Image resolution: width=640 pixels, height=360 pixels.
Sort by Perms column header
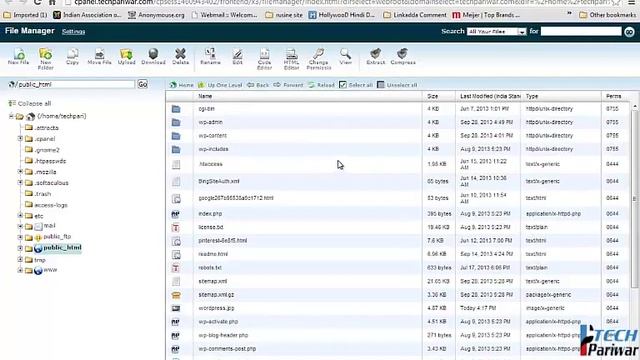click(613, 96)
